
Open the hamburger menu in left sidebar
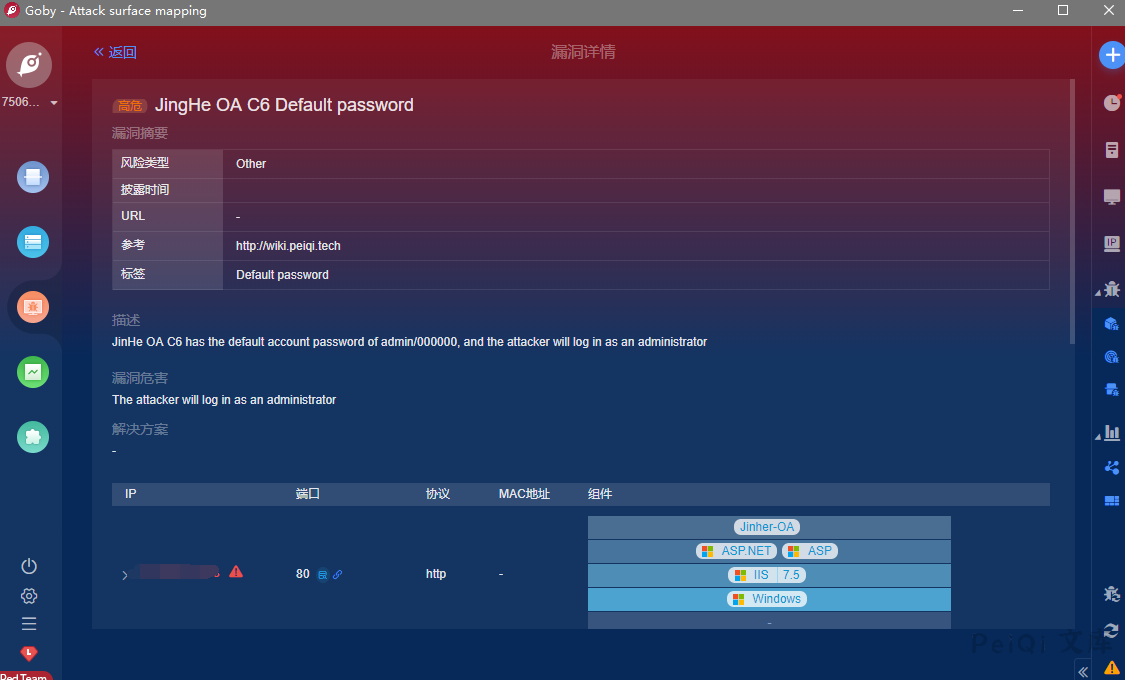tap(29, 624)
